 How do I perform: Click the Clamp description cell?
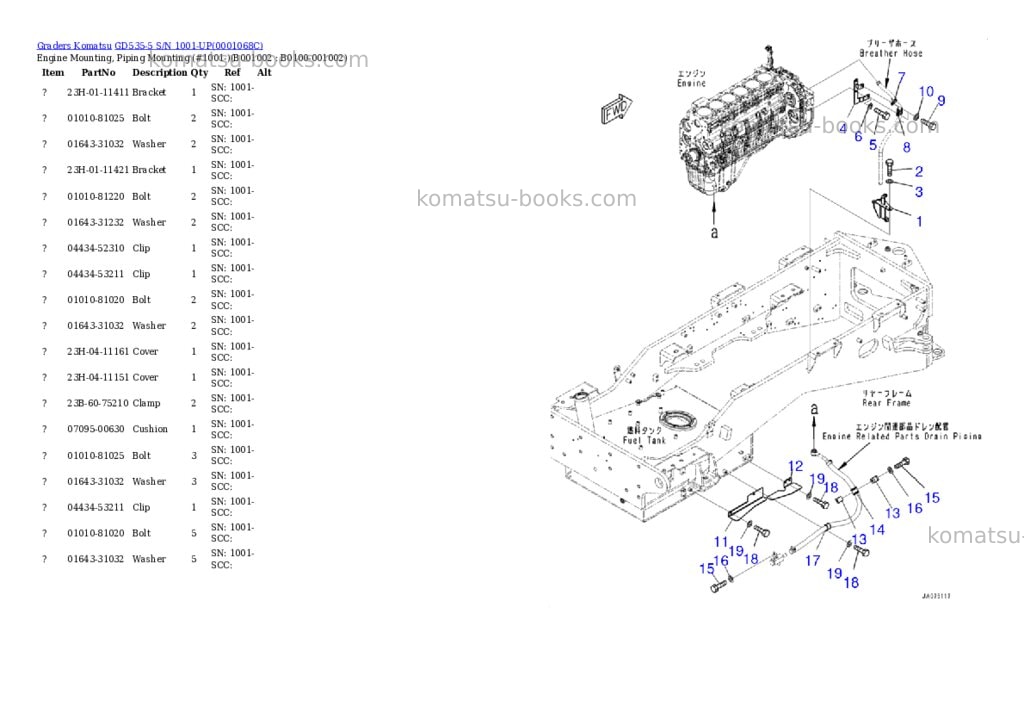pyautogui.click(x=146, y=403)
